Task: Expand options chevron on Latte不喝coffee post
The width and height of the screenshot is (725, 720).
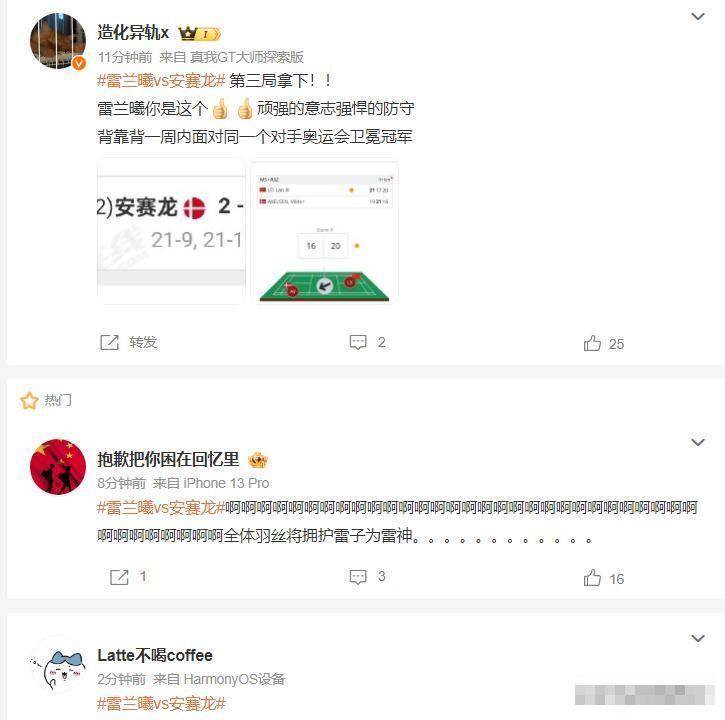Action: [x=697, y=639]
